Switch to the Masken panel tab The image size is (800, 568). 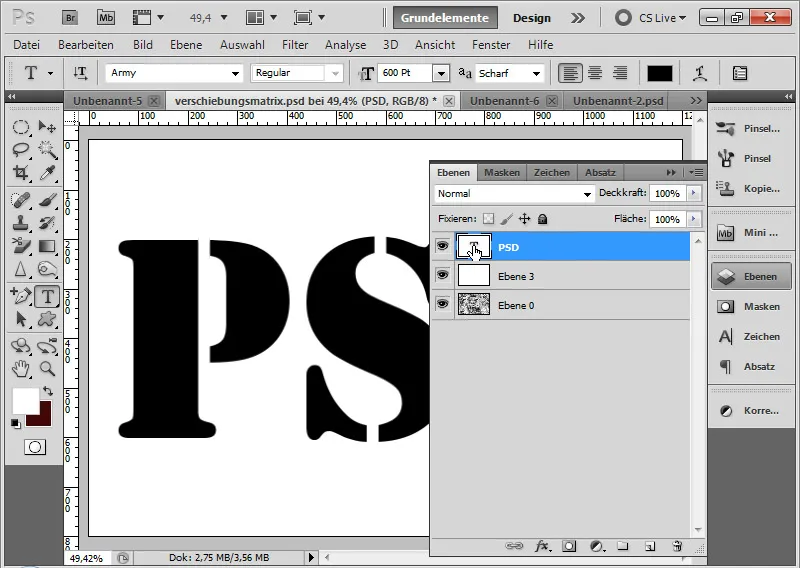pyautogui.click(x=502, y=172)
